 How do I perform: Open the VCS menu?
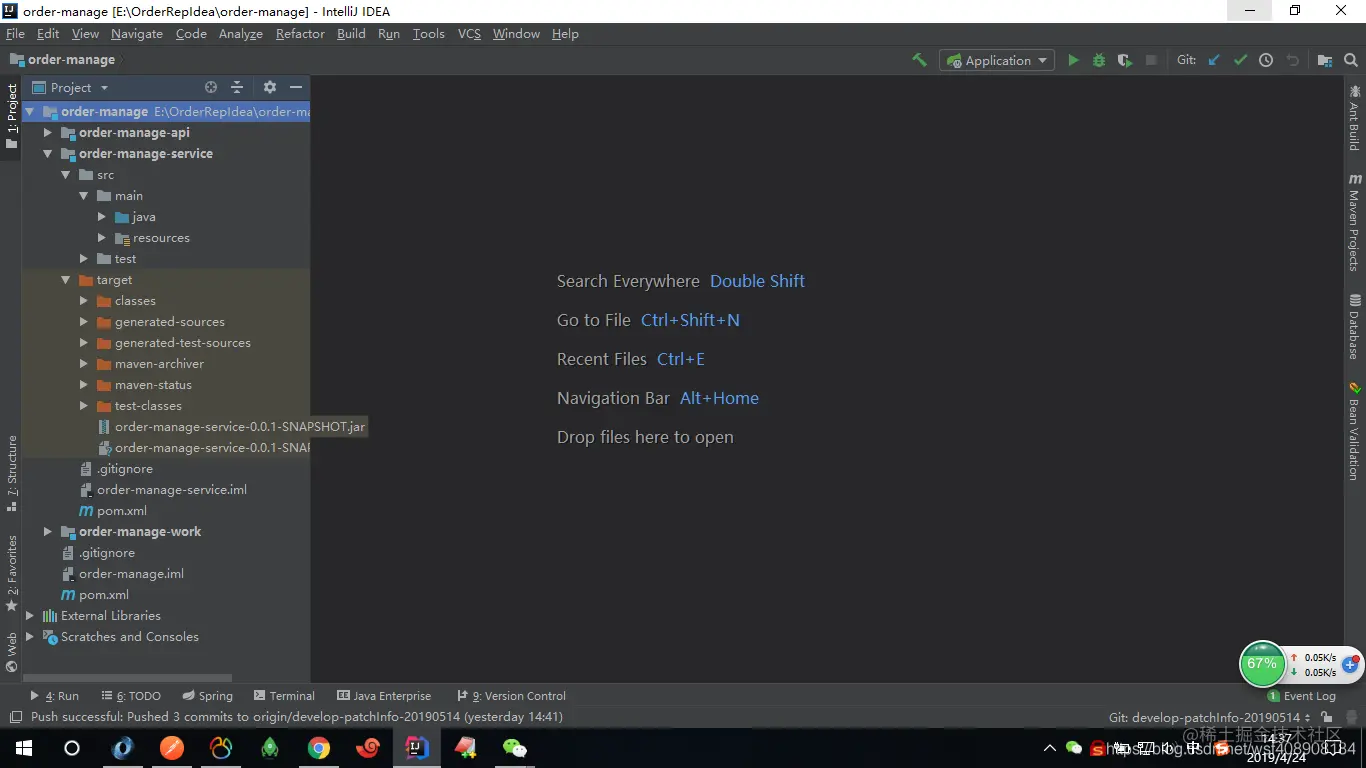click(x=469, y=33)
